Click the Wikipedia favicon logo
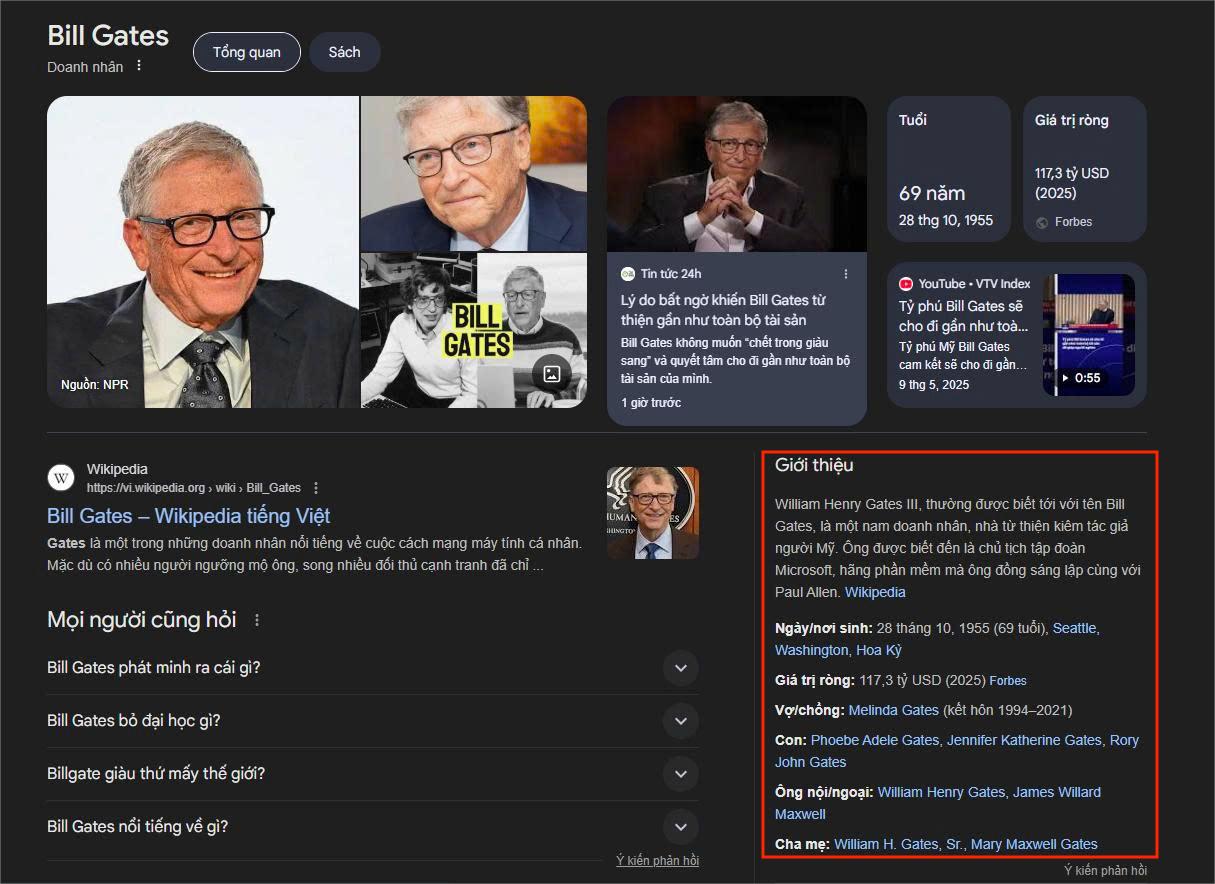 61,478
